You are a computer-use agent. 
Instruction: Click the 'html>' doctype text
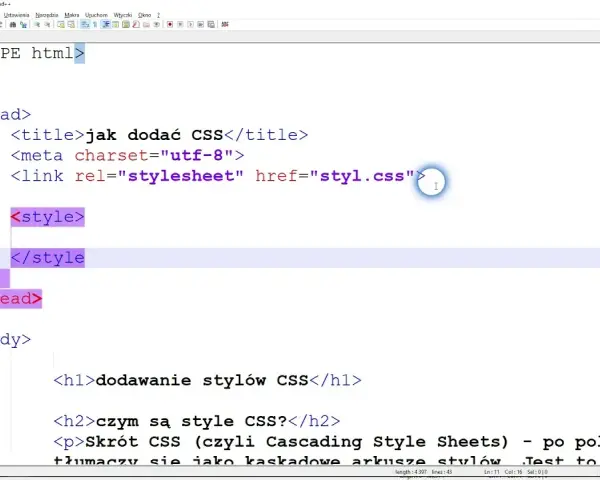pyautogui.click(x=58, y=53)
